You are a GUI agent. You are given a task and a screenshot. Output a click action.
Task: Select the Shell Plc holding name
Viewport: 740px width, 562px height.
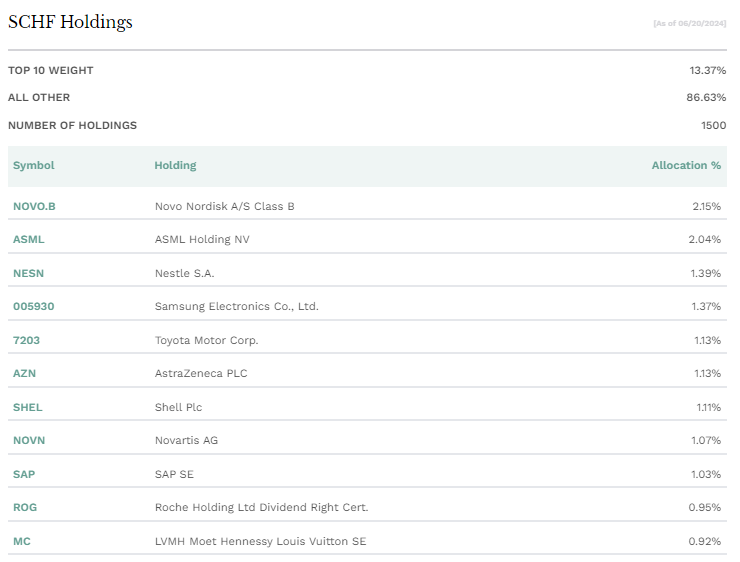point(178,407)
